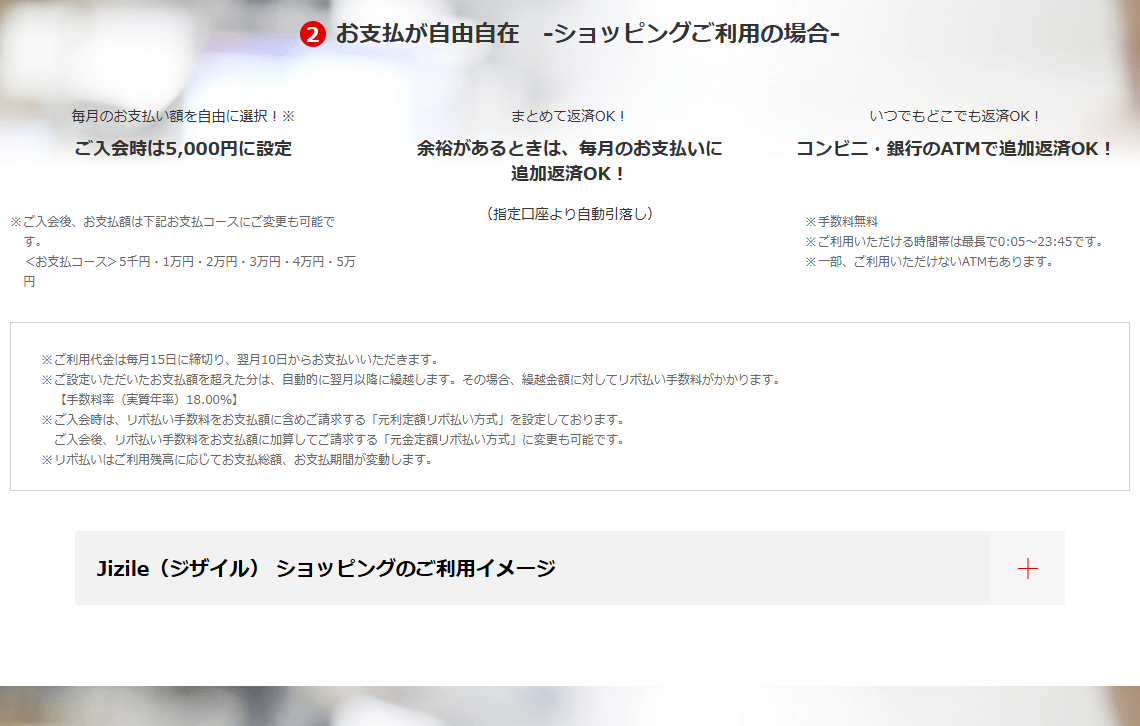Click note ※ご入会後、お支払額は下記お支払コース
The image size is (1140, 726).
(173, 231)
